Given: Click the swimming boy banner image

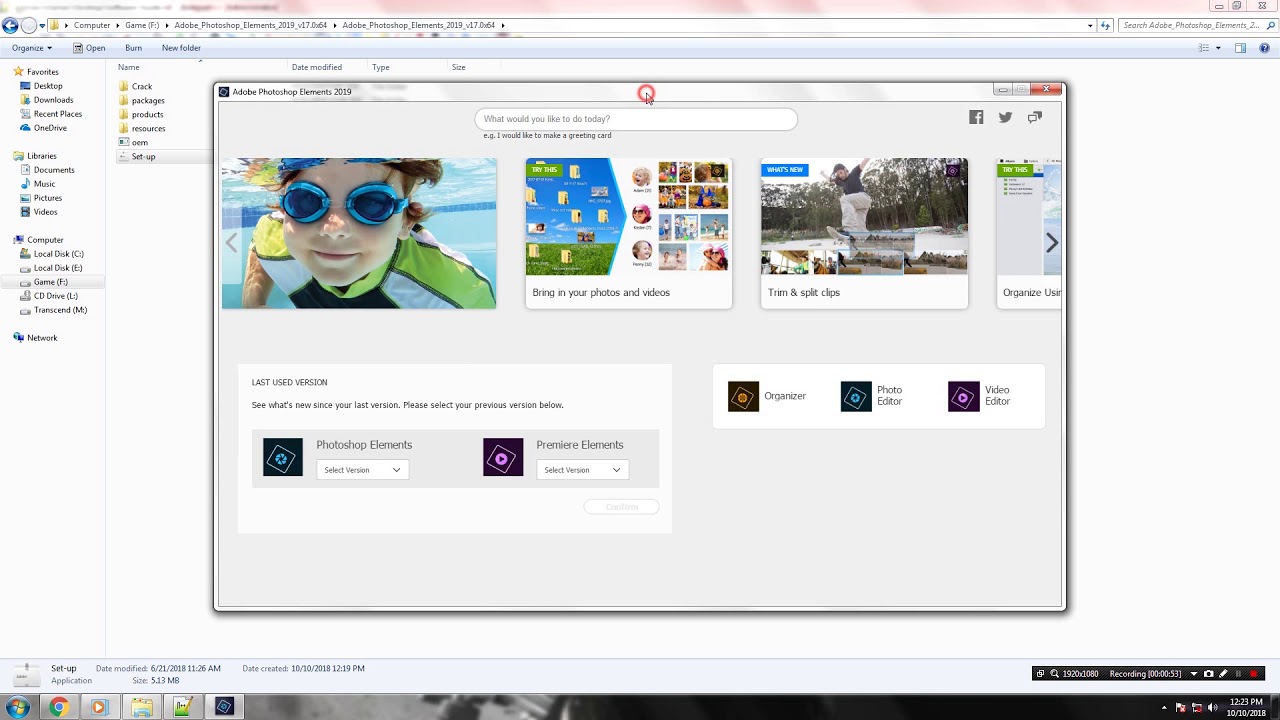Looking at the screenshot, I should coord(359,233).
